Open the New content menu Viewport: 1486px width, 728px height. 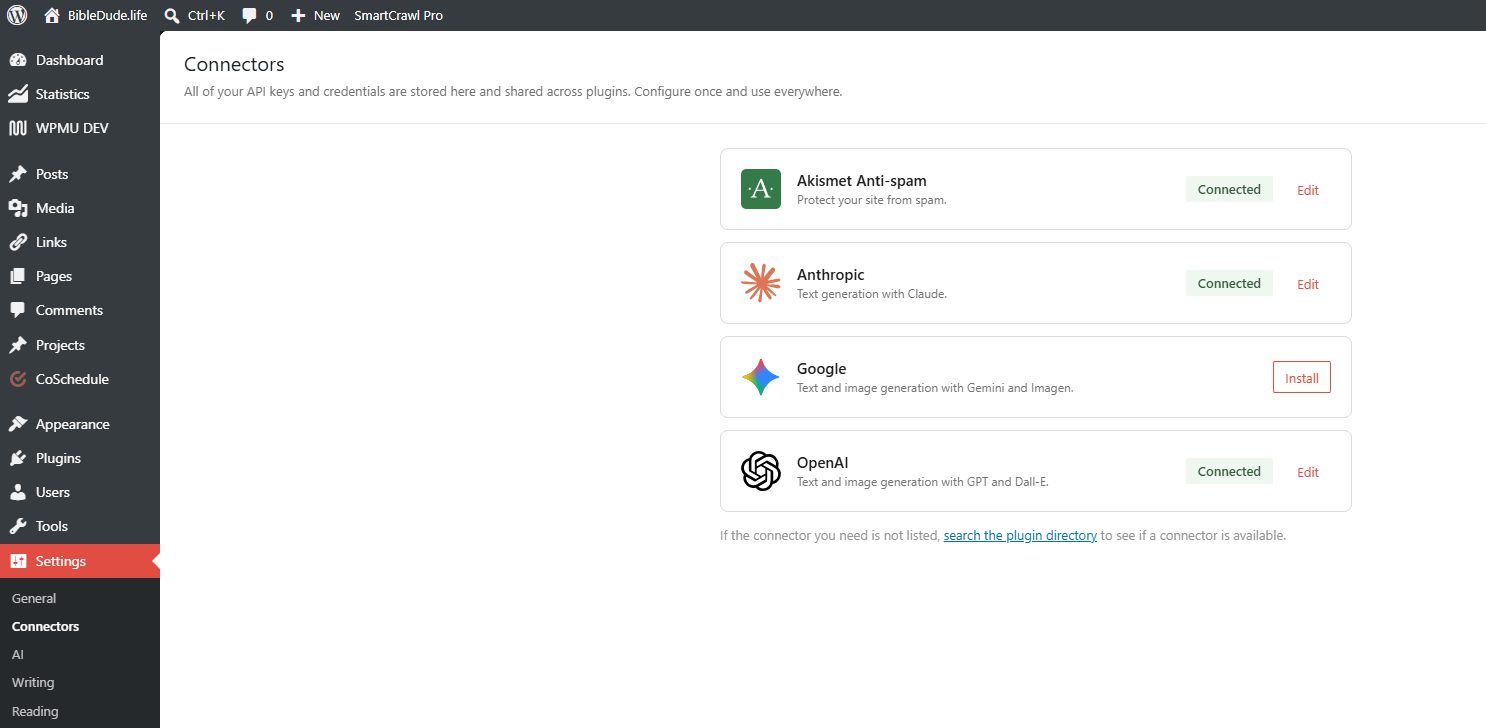point(315,15)
